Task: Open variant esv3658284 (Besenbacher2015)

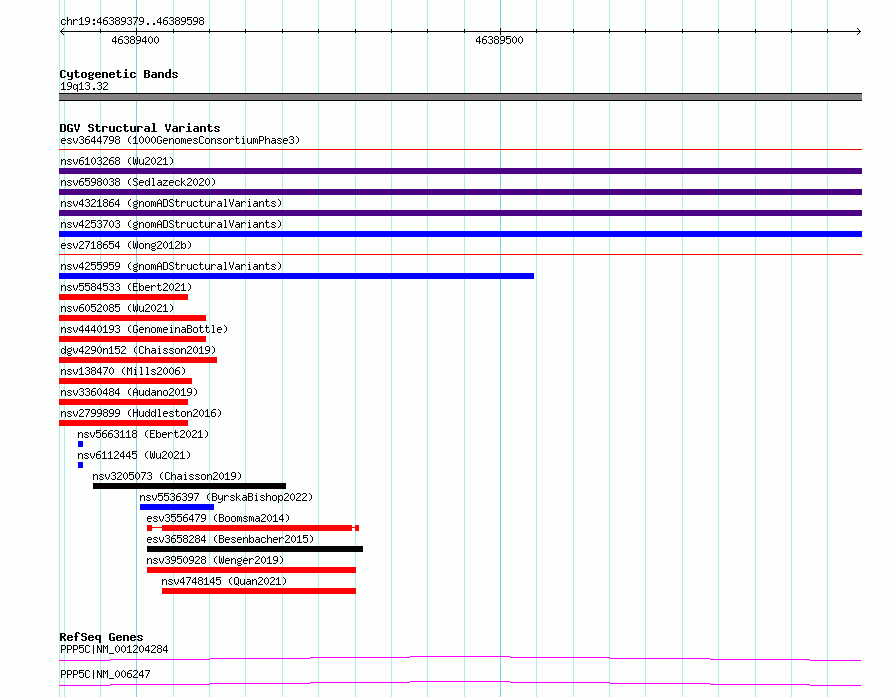Action: (230, 539)
